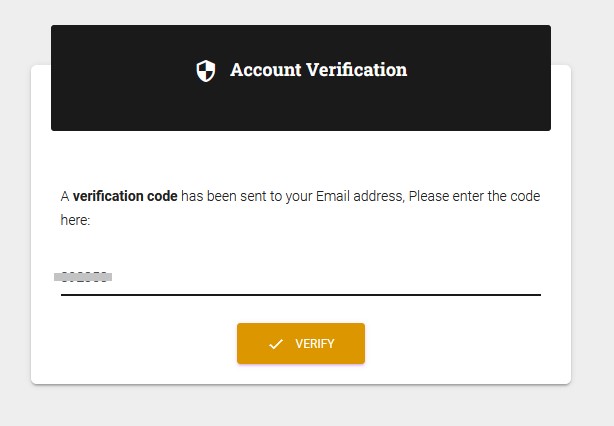Focus the verification code input field

pos(301,278)
